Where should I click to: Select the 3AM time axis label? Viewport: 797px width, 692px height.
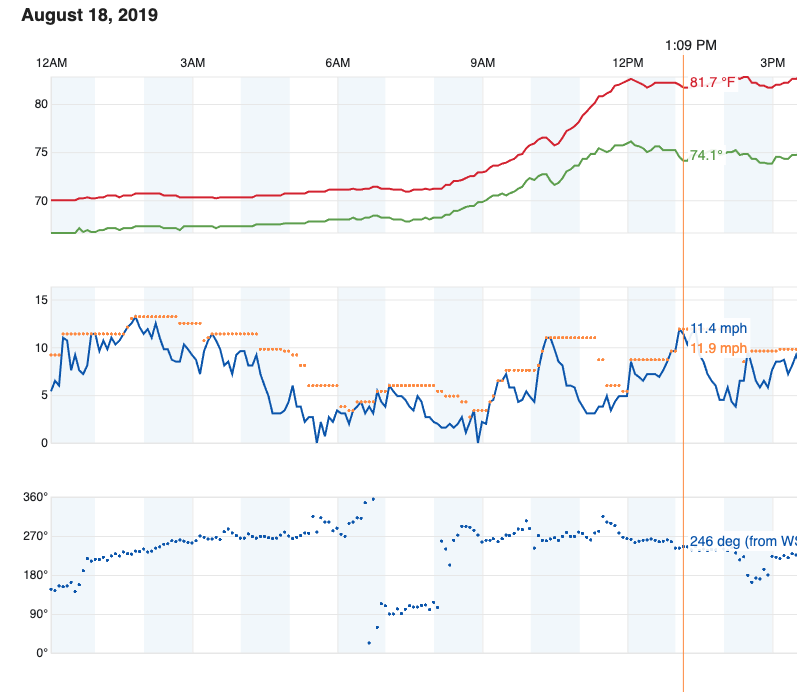click(x=192, y=63)
